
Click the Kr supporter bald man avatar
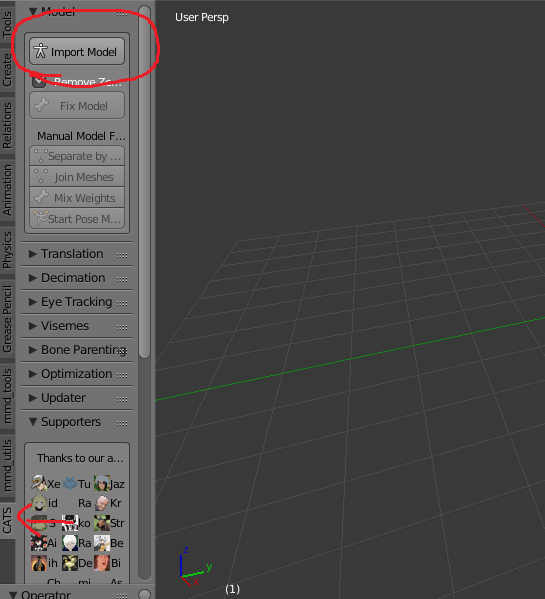[x=102, y=503]
